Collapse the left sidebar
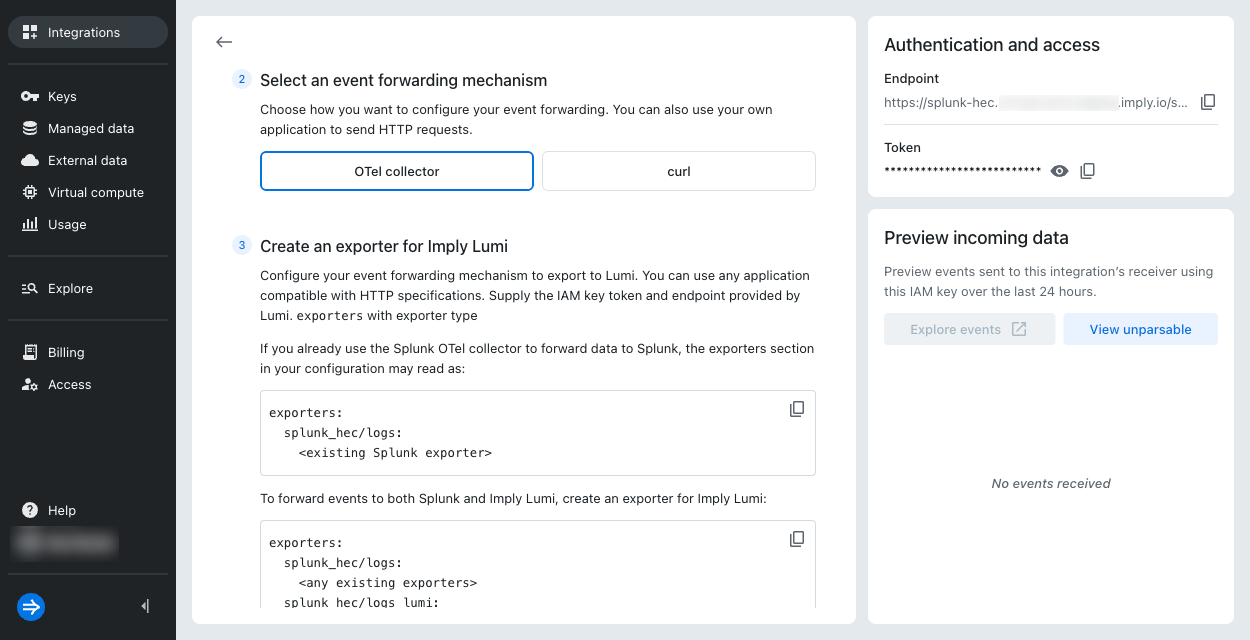The height and width of the screenshot is (640, 1250). click(x=146, y=606)
